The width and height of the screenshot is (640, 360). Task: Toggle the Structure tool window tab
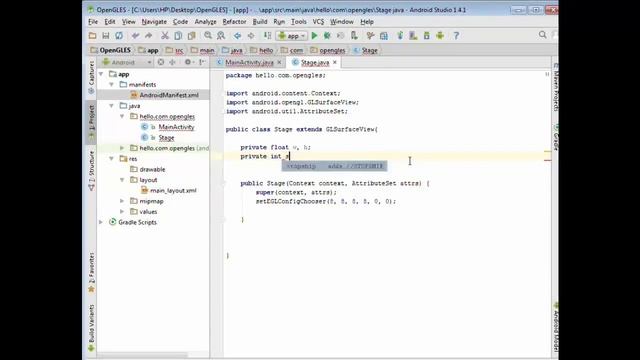pos(91,171)
